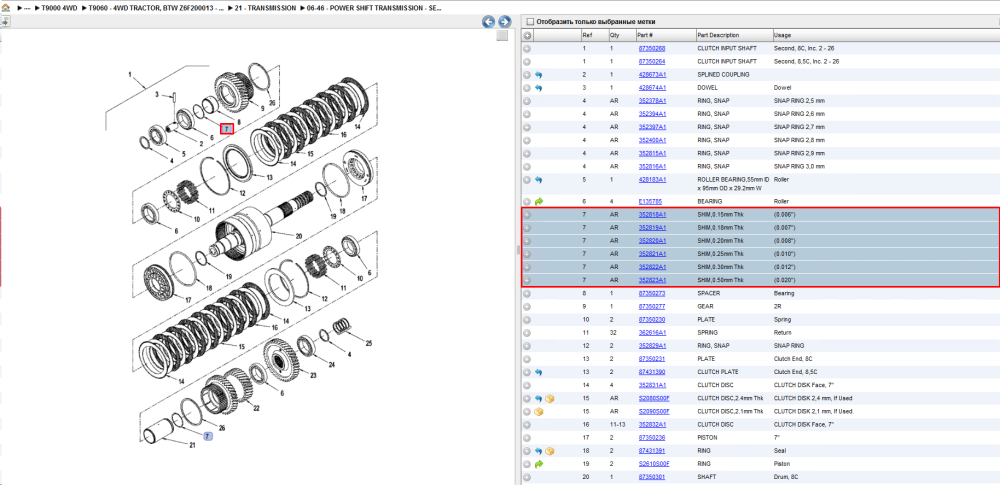The image size is (1000, 485).
Task: Click 'SNAP RING 3,0 mm' usage cell
Action: coord(799,167)
